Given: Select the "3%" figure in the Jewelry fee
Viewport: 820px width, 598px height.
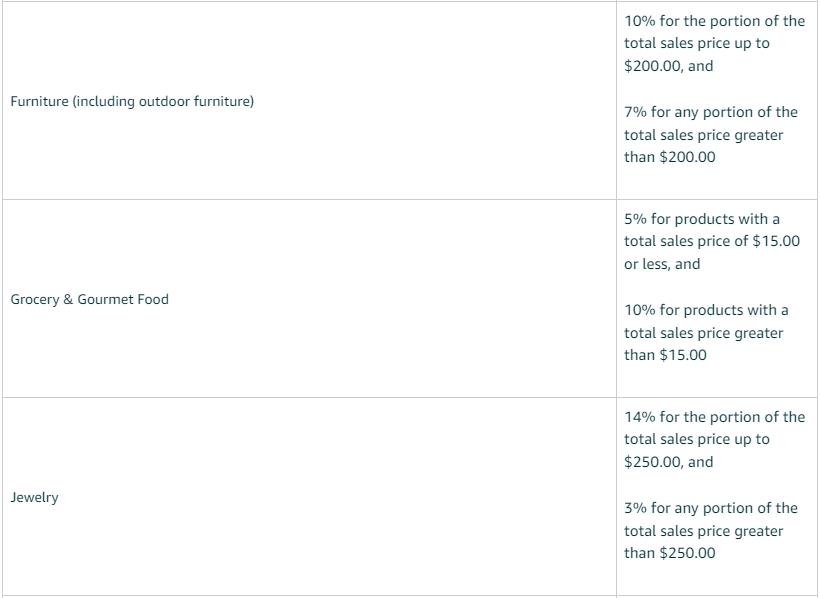Looking at the screenshot, I should tap(635, 508).
